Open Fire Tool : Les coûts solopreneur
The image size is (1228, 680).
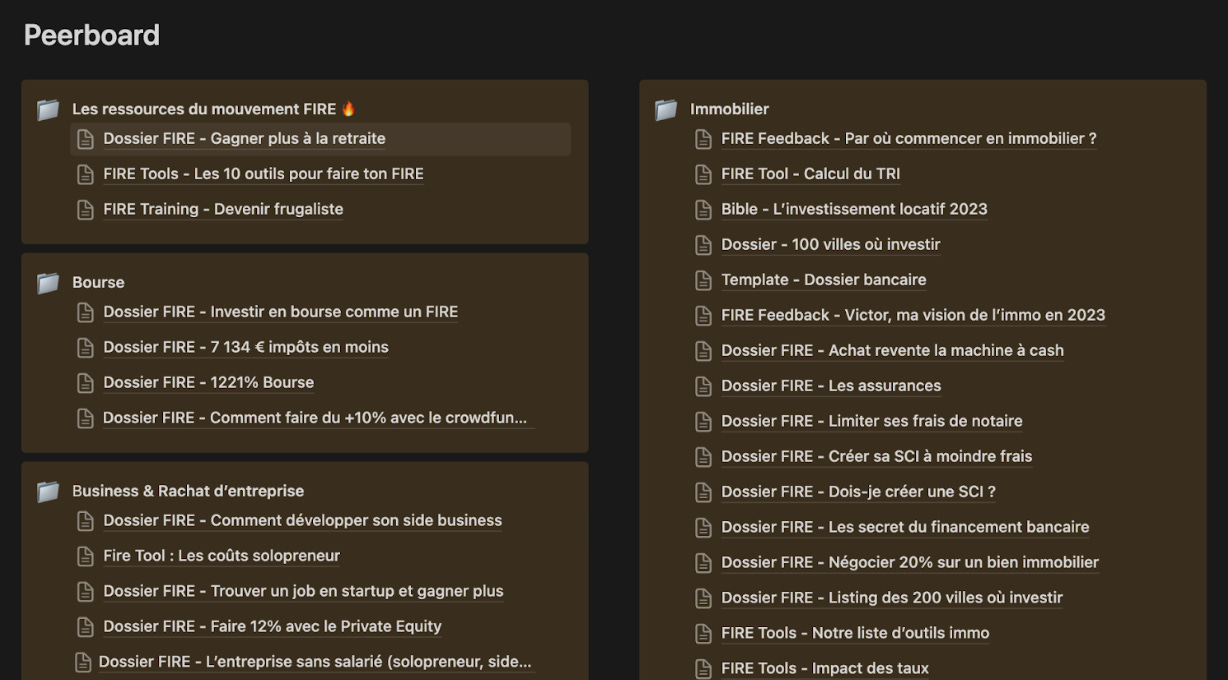(221, 556)
